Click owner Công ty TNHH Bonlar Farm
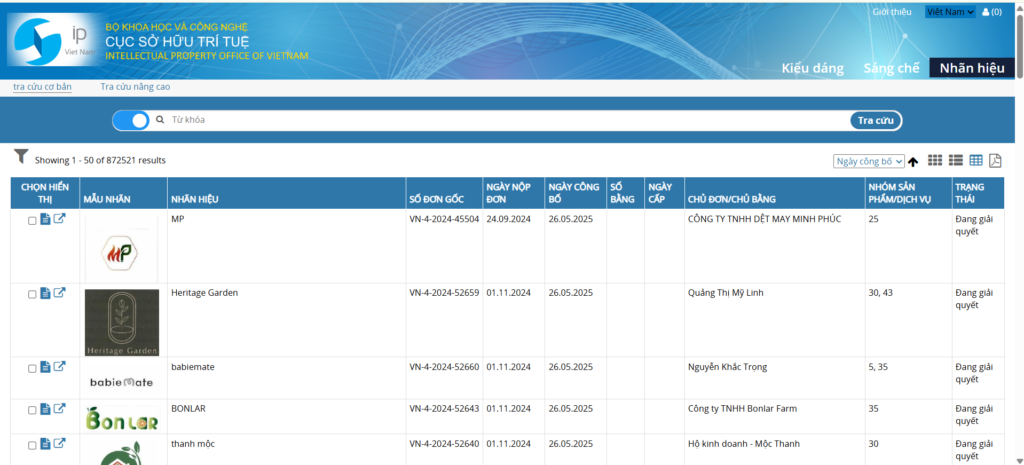 point(743,409)
